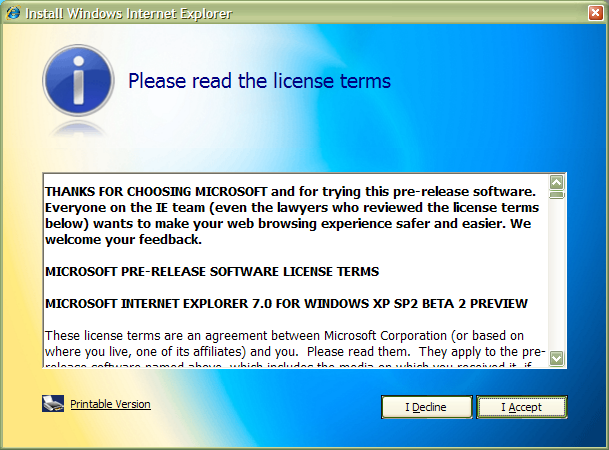The height and width of the screenshot is (450, 609).
Task: Click the license scrollbar thumb
Action: click(x=557, y=194)
